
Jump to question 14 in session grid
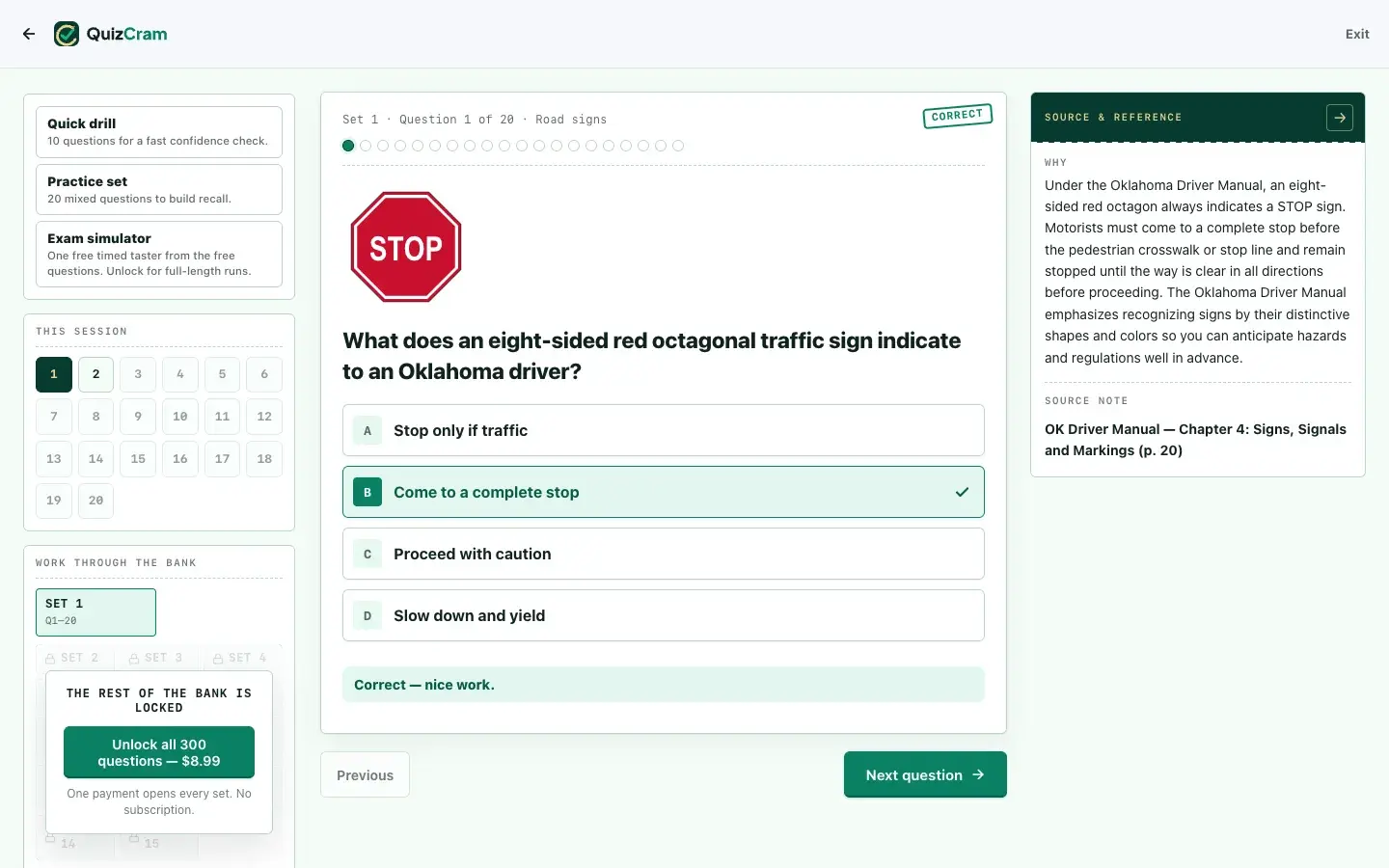95,459
